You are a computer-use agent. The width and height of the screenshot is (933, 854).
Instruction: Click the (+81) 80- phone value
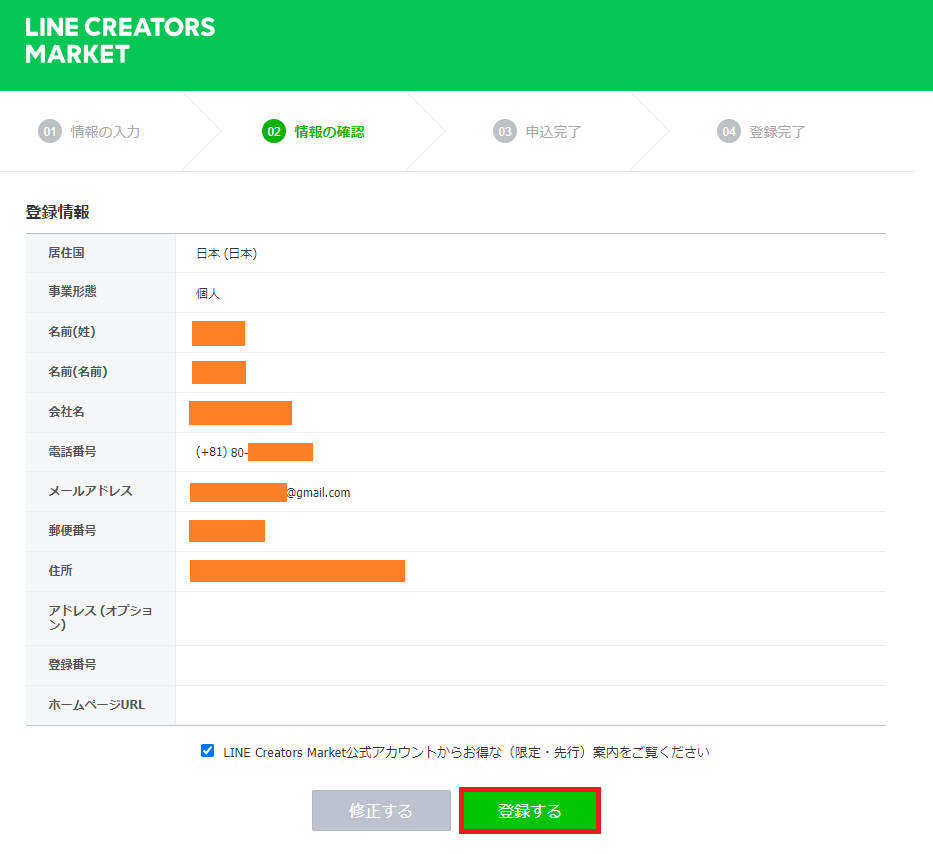coord(221,452)
